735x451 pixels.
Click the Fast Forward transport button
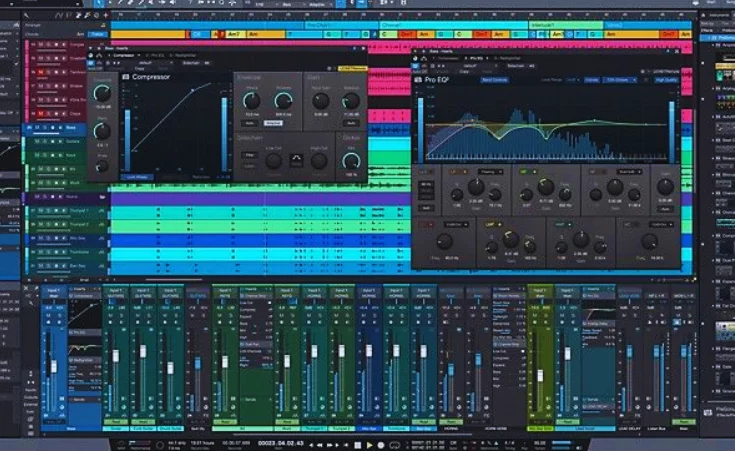[332, 444]
